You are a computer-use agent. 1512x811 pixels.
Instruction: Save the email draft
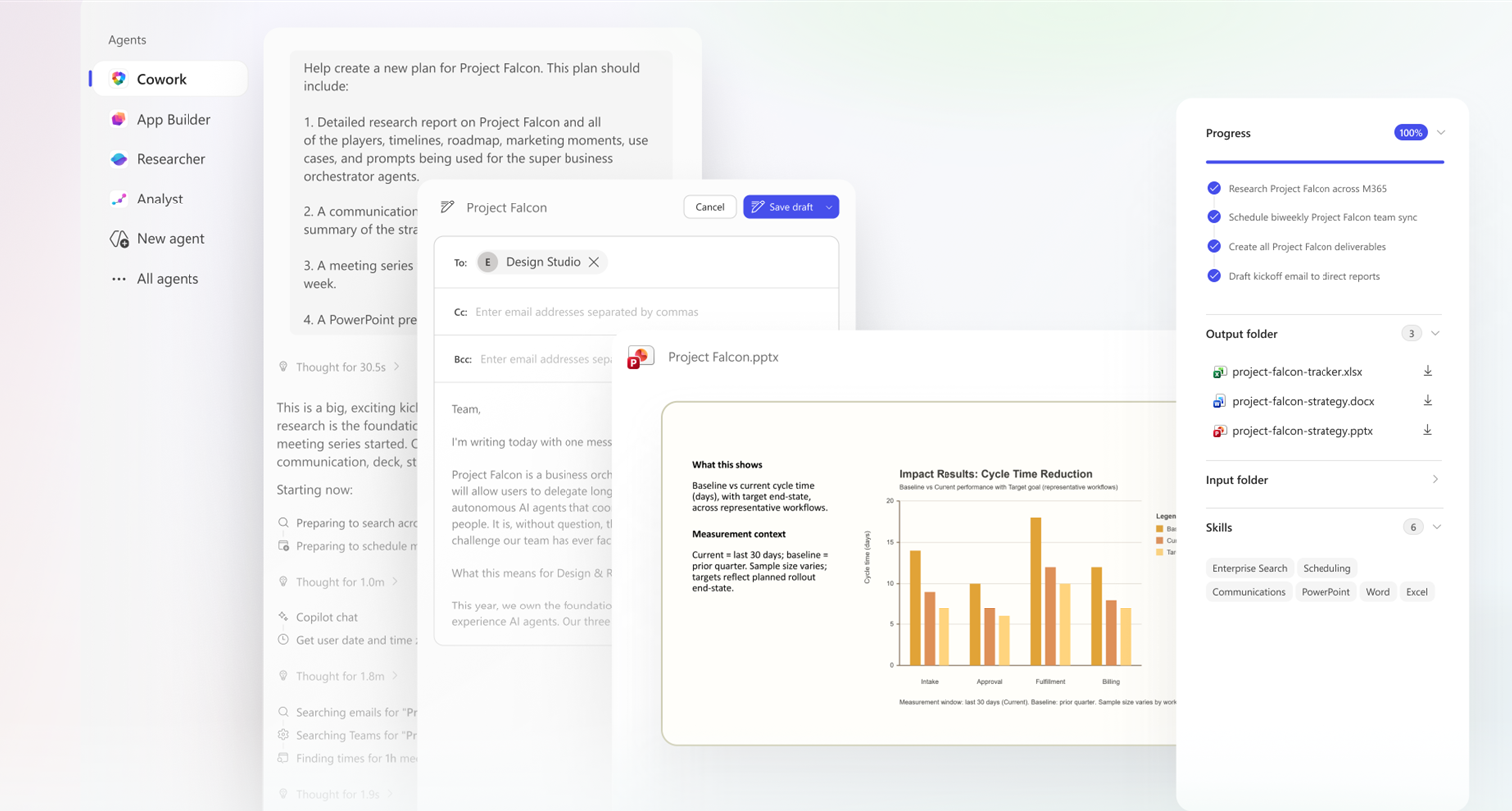click(x=782, y=207)
